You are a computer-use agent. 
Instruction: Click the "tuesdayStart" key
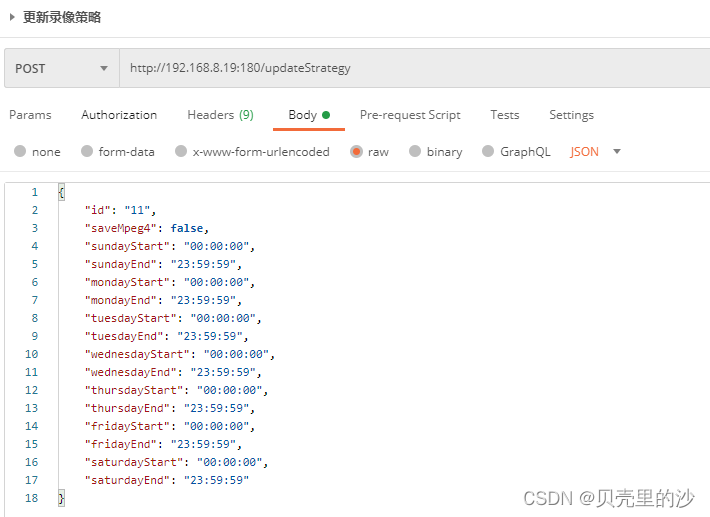click(130, 318)
